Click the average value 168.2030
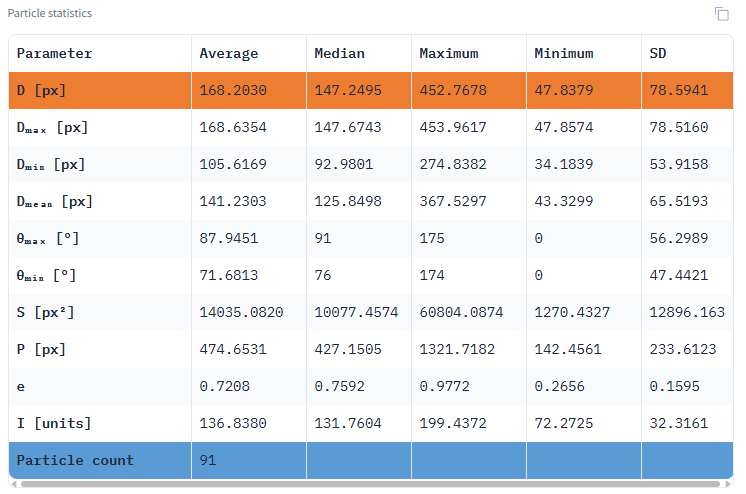Image resolution: width=746 pixels, height=494 pixels. pos(233,90)
